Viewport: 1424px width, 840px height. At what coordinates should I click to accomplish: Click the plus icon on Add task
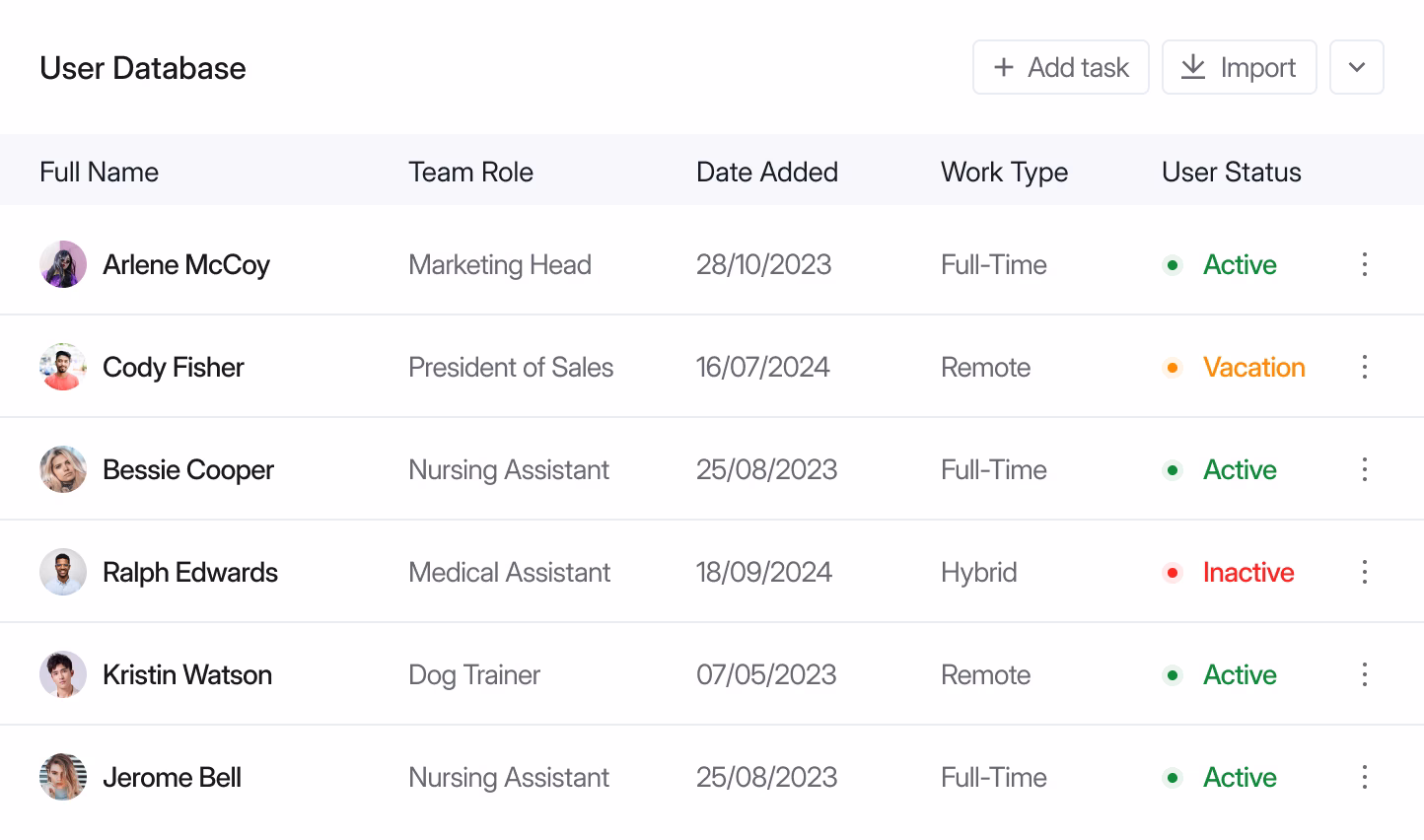tap(1003, 67)
